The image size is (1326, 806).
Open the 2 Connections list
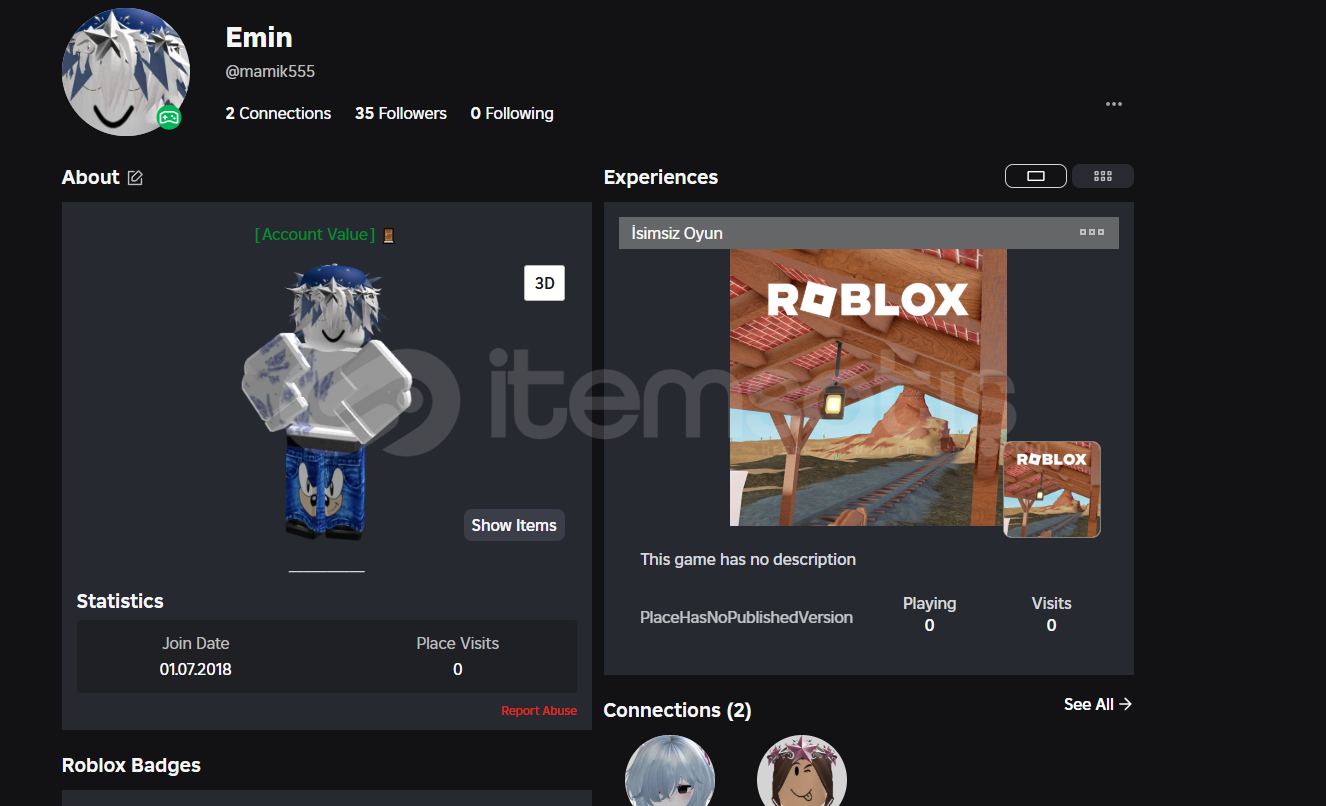pyautogui.click(x=278, y=113)
